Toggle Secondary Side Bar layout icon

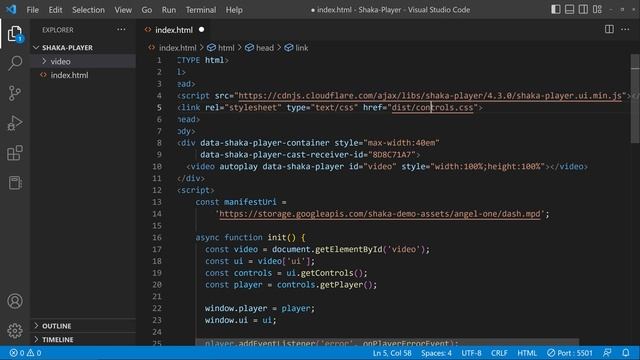click(583, 9)
